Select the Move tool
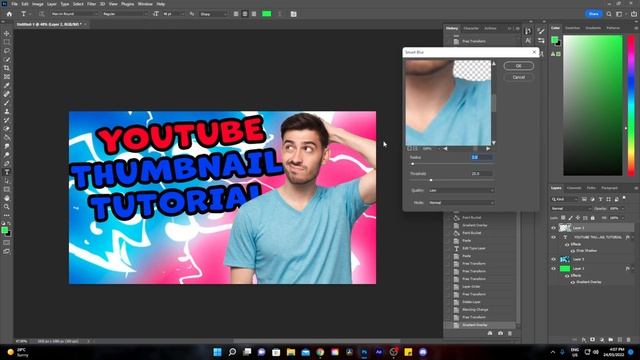 tap(7, 33)
